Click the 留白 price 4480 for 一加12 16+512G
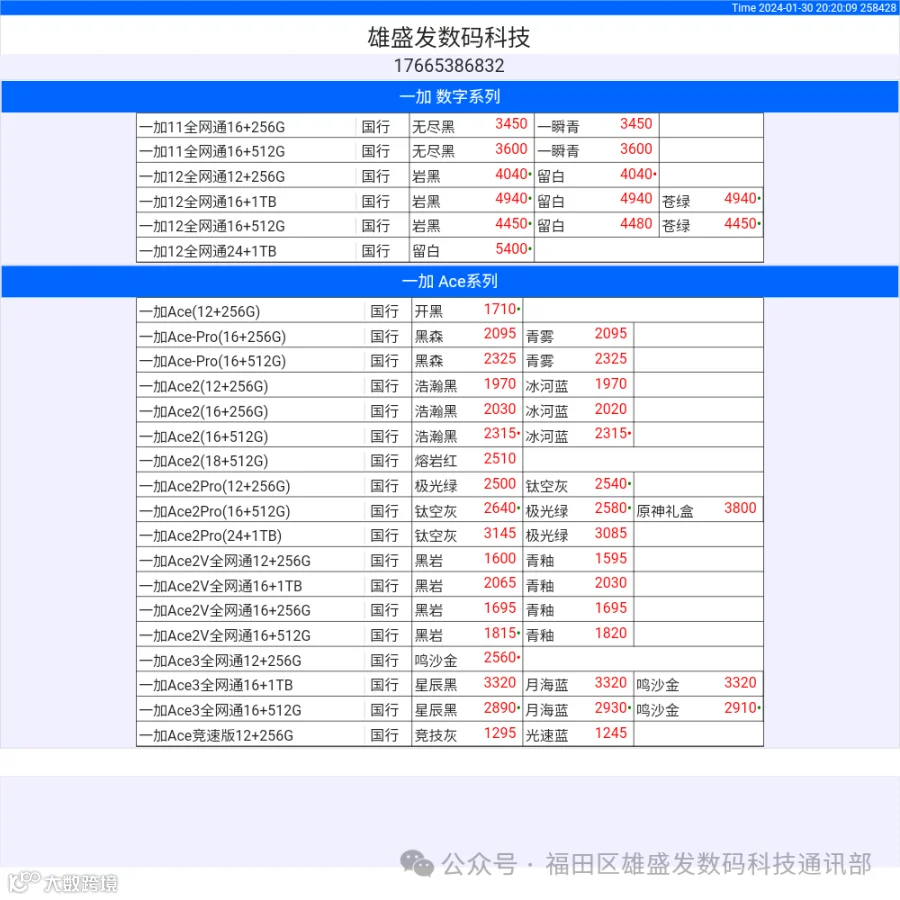 click(636, 224)
